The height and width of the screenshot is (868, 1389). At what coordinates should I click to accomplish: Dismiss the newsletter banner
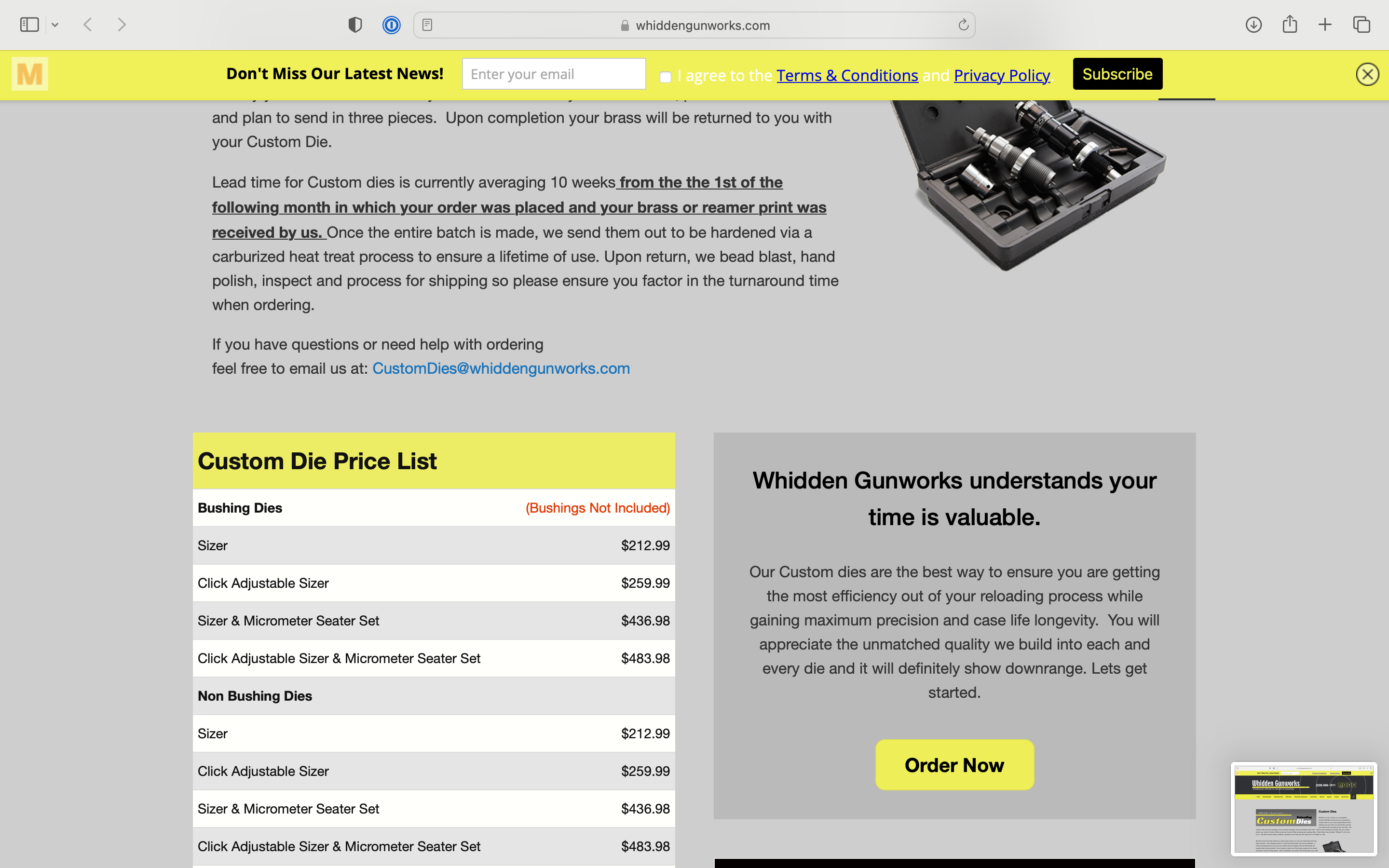click(x=1367, y=74)
